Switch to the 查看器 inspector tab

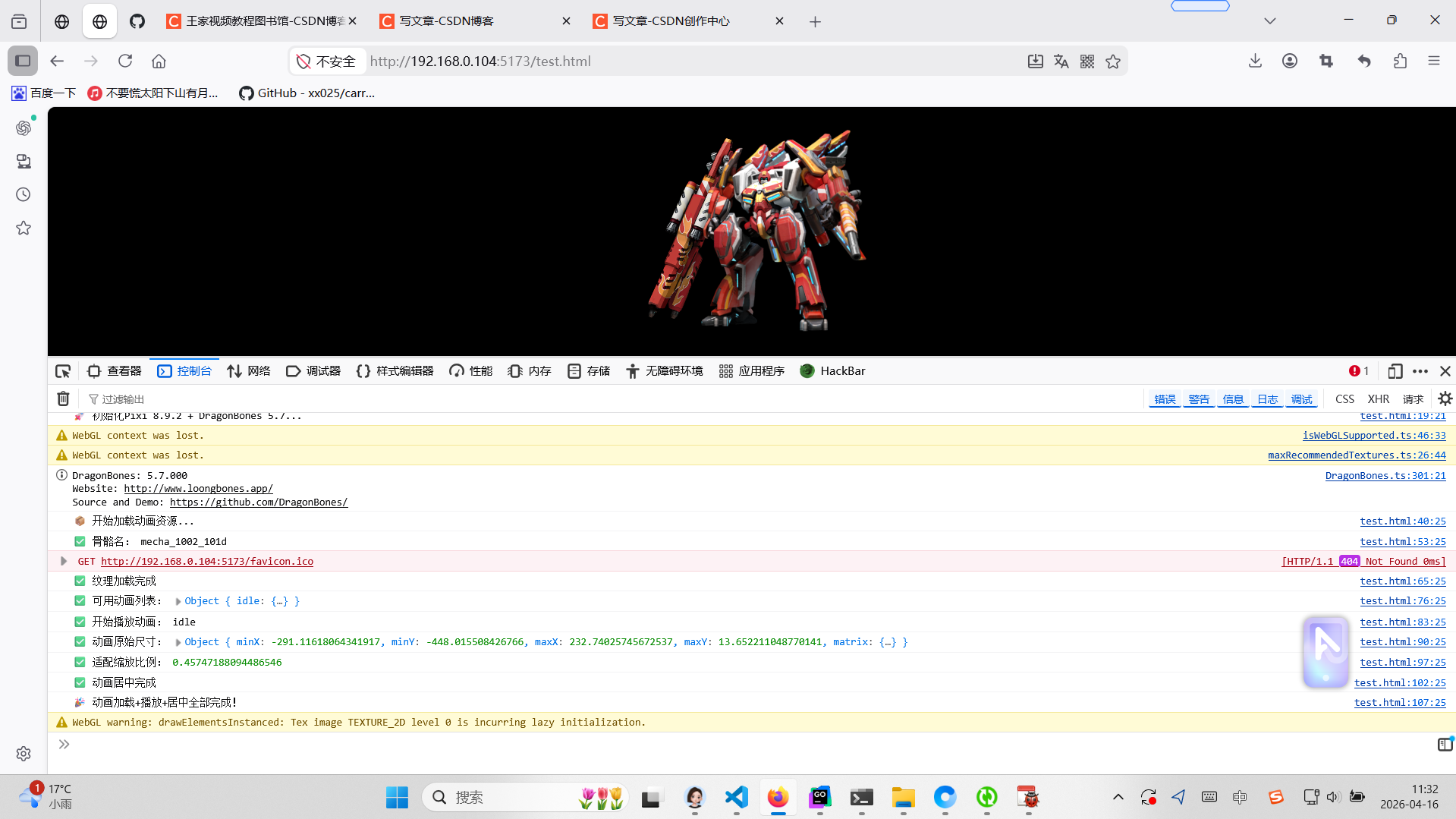(115, 371)
